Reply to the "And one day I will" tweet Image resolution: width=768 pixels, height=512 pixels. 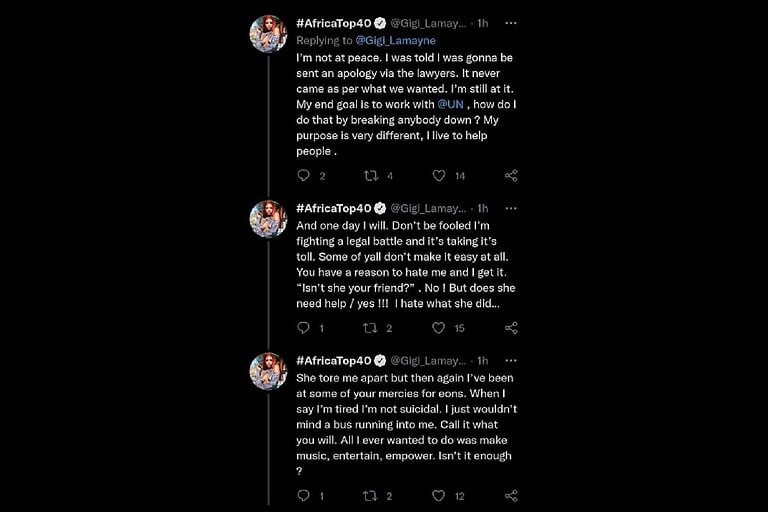(304, 328)
